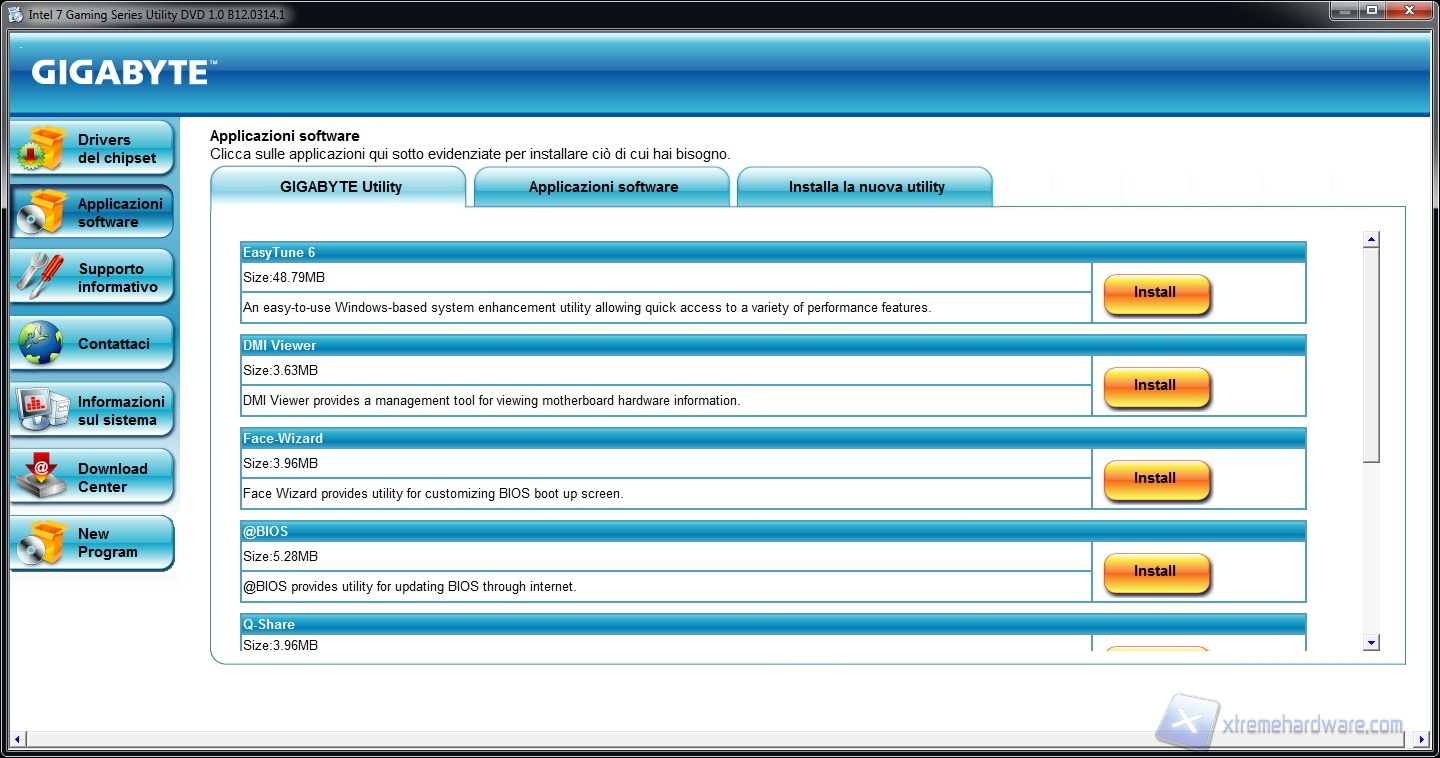Click the GIGABYTE logo in header
This screenshot has width=1440, height=758.
120,72
